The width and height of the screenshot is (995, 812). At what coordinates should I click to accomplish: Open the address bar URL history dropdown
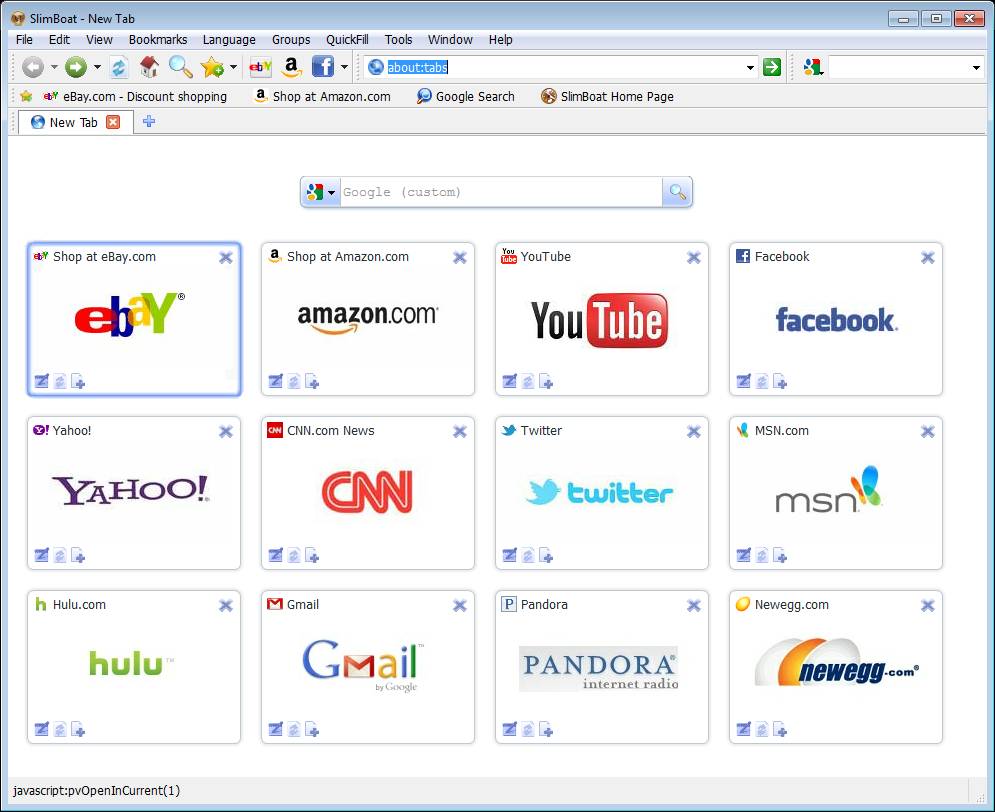point(750,67)
